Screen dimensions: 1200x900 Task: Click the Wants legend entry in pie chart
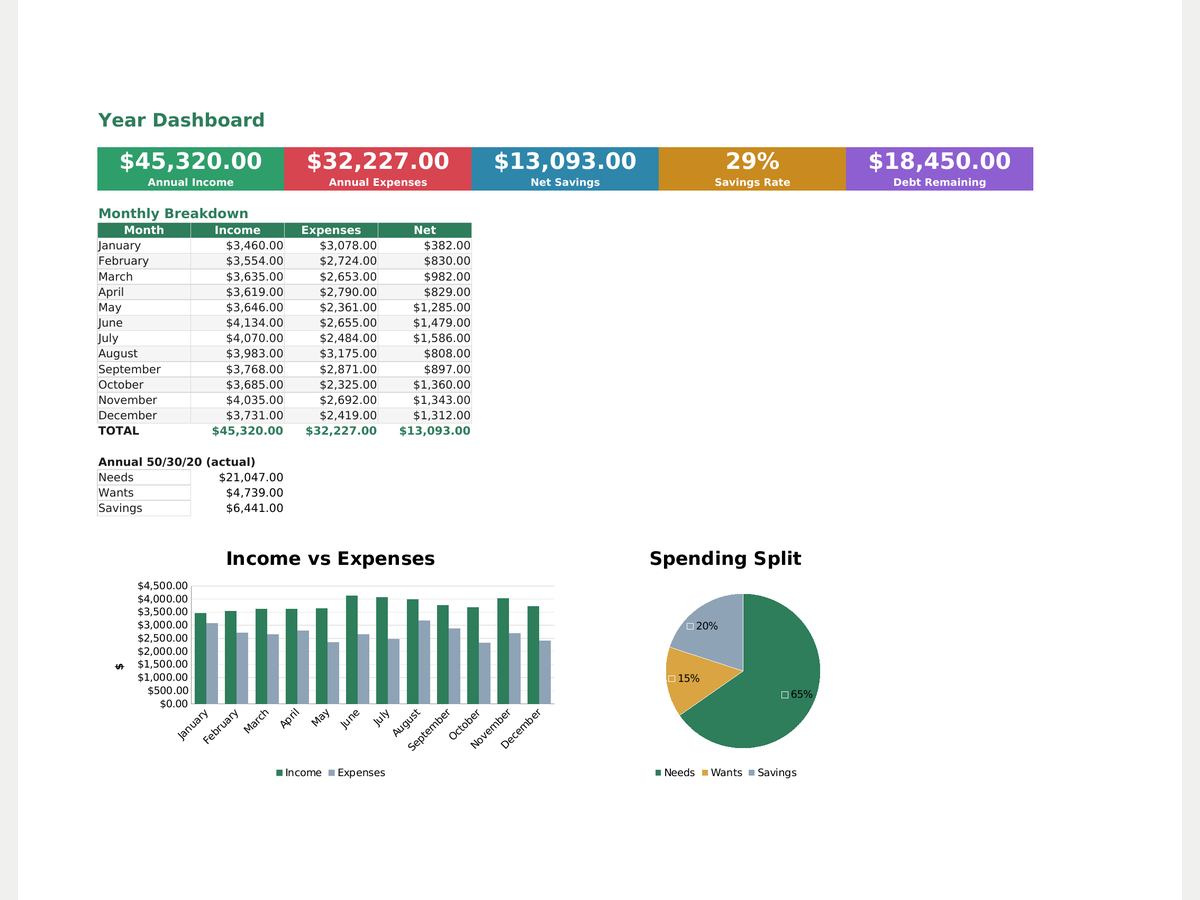[722, 773]
